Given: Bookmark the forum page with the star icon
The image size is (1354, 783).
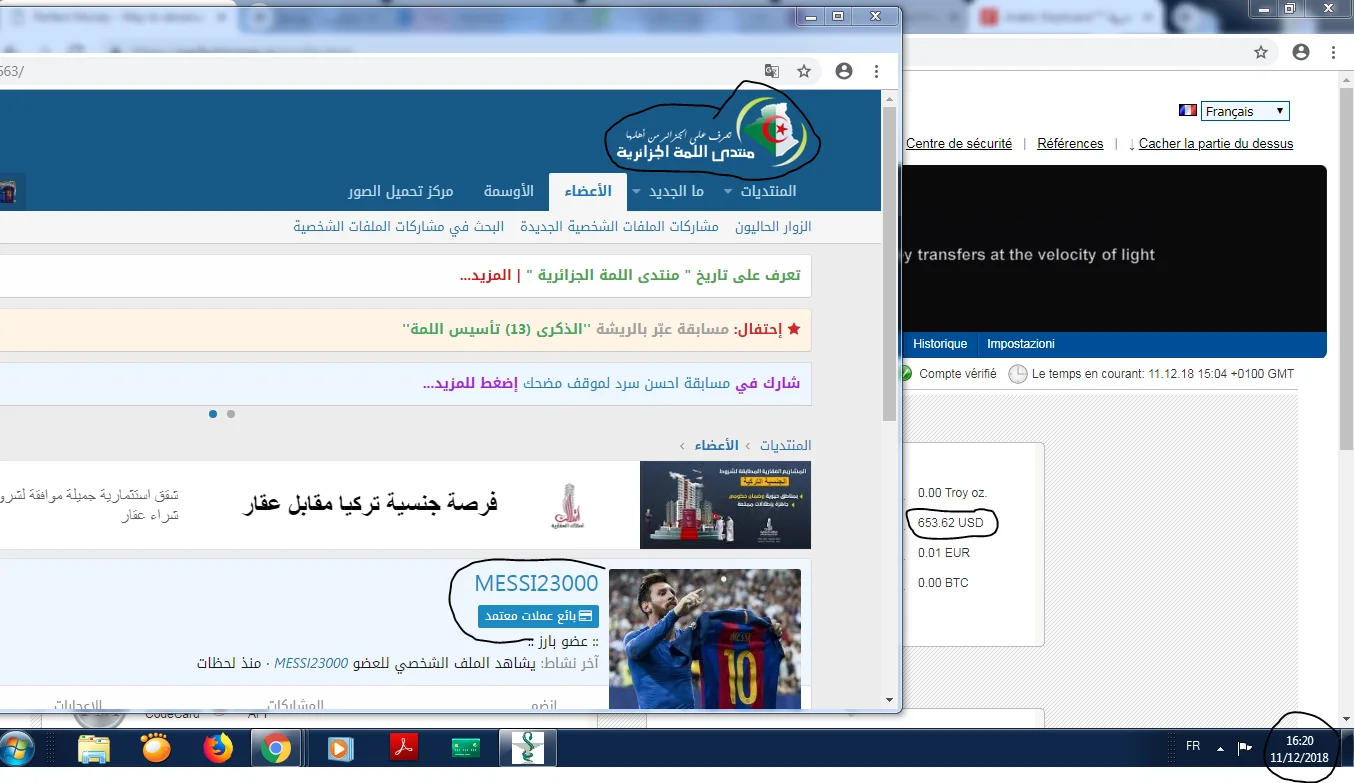Looking at the screenshot, I should click(804, 71).
